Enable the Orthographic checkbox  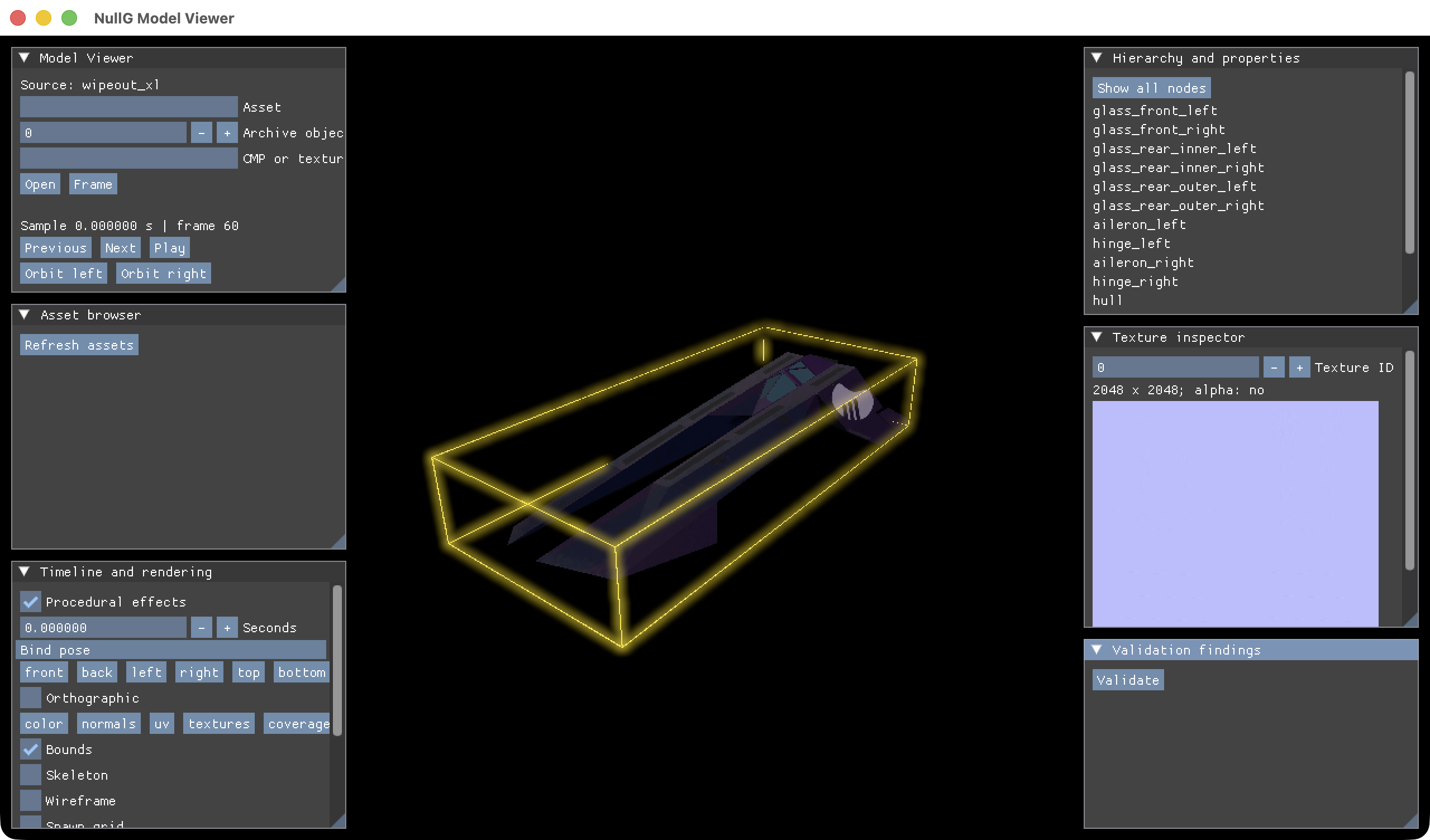tap(31, 698)
